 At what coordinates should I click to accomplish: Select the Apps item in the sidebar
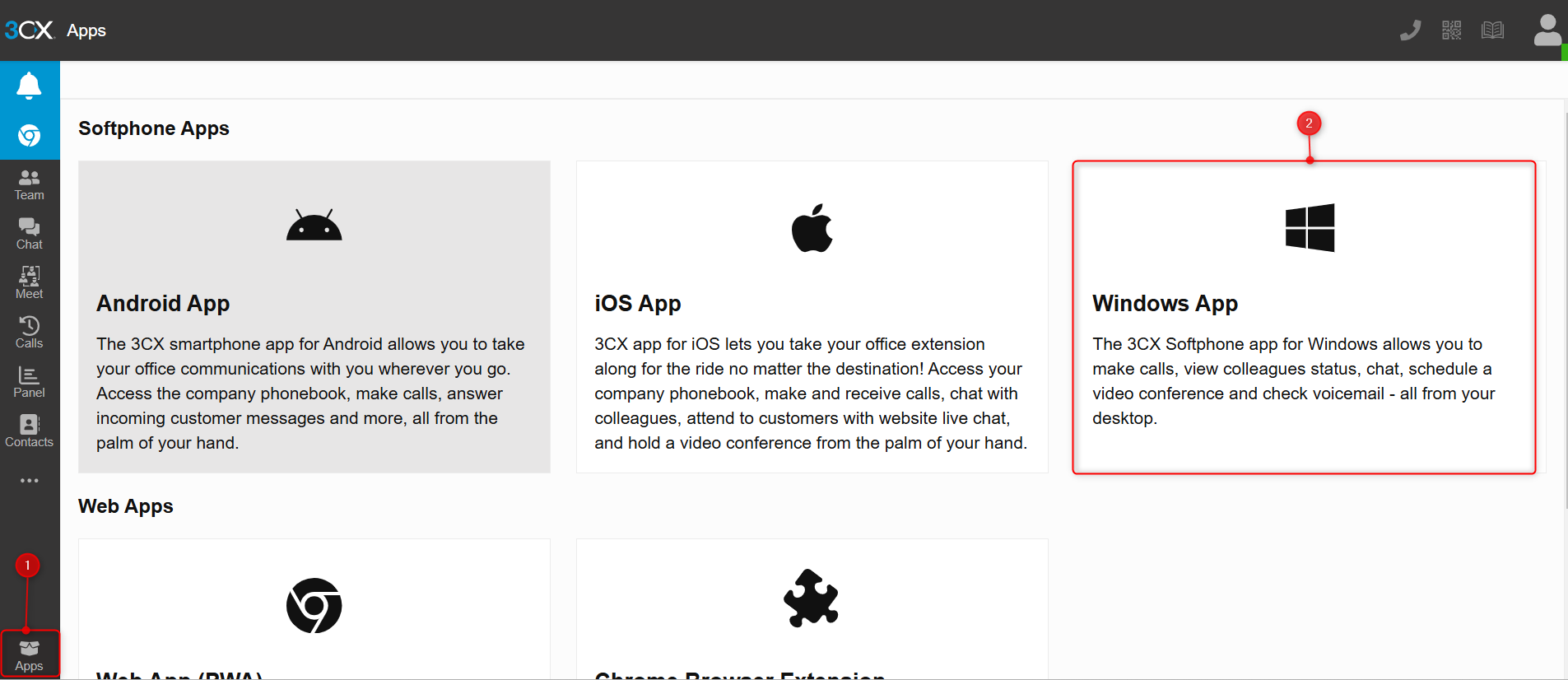point(29,655)
